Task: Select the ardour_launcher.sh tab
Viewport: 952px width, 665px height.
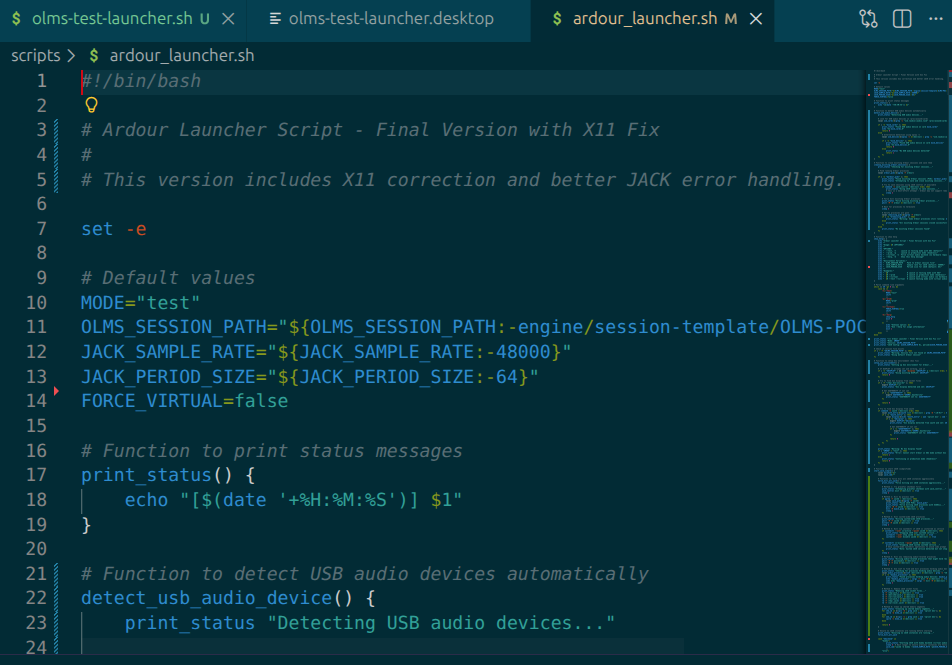Action: (x=643, y=18)
